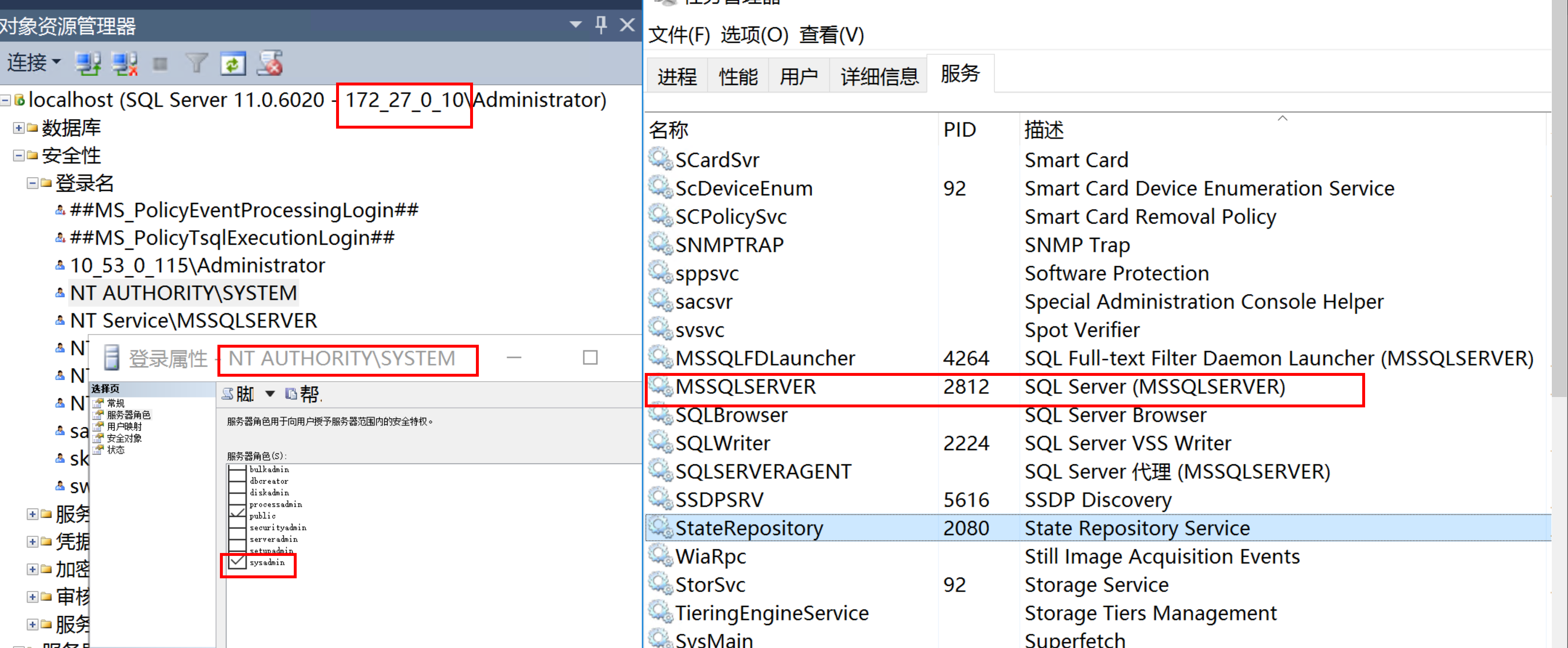Open the 选项(O) menu in Task Manager
Viewport: 1568px width, 648px height.
[x=754, y=35]
